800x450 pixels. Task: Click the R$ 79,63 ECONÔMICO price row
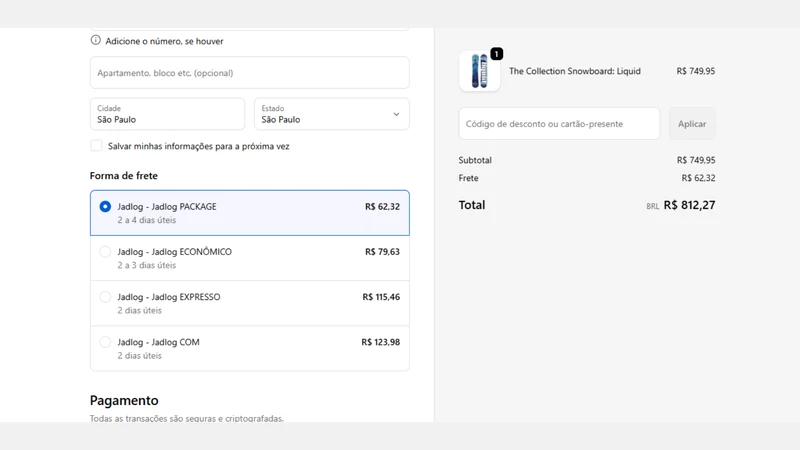[x=249, y=258]
